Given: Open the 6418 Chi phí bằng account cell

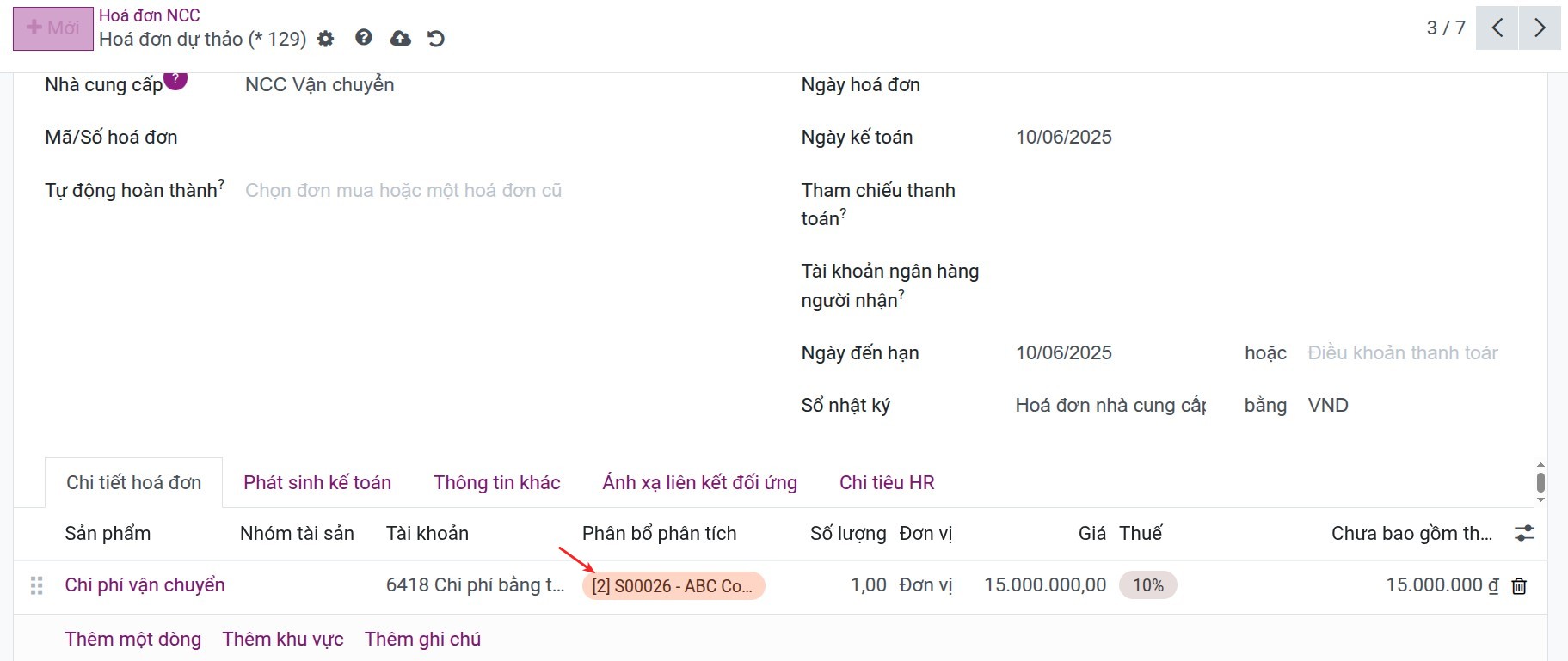Looking at the screenshot, I should [476, 586].
